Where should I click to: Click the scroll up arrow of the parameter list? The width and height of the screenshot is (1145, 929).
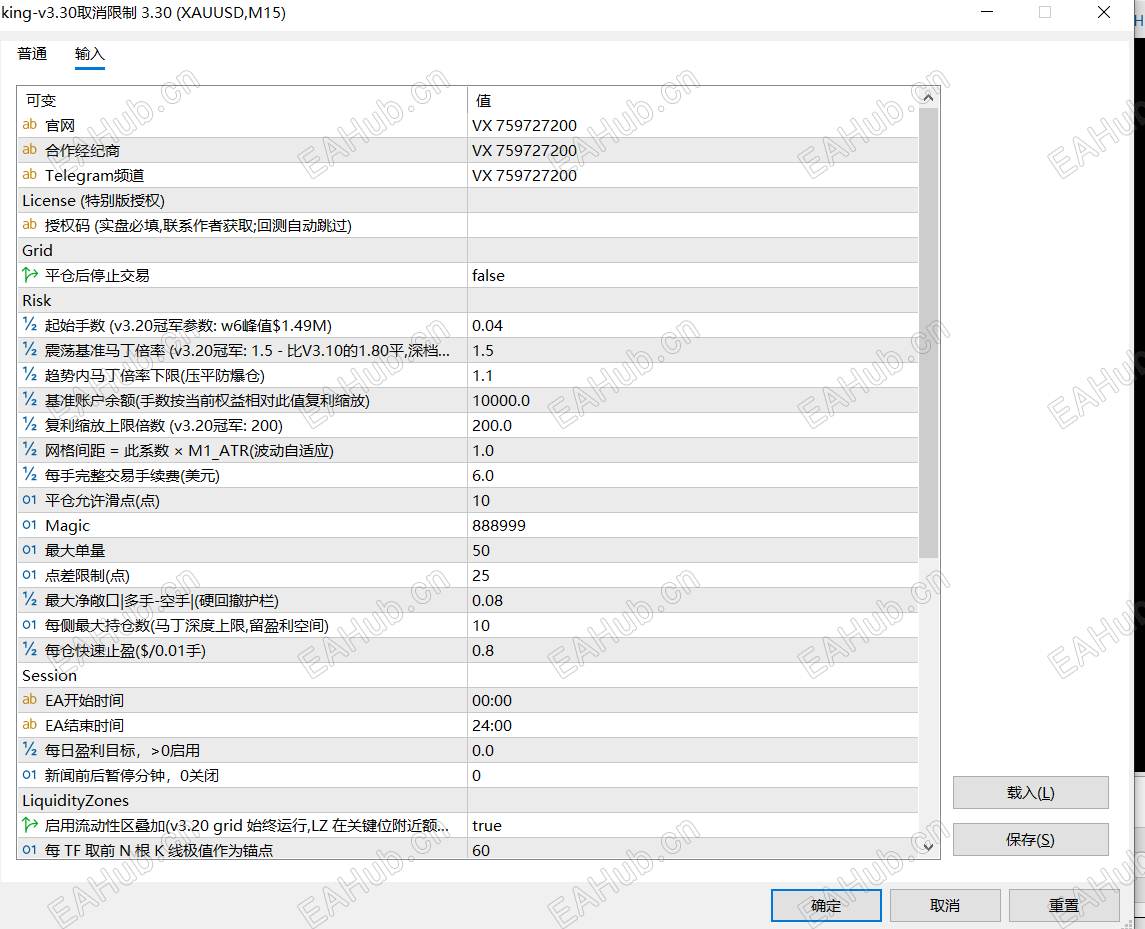coord(928,97)
